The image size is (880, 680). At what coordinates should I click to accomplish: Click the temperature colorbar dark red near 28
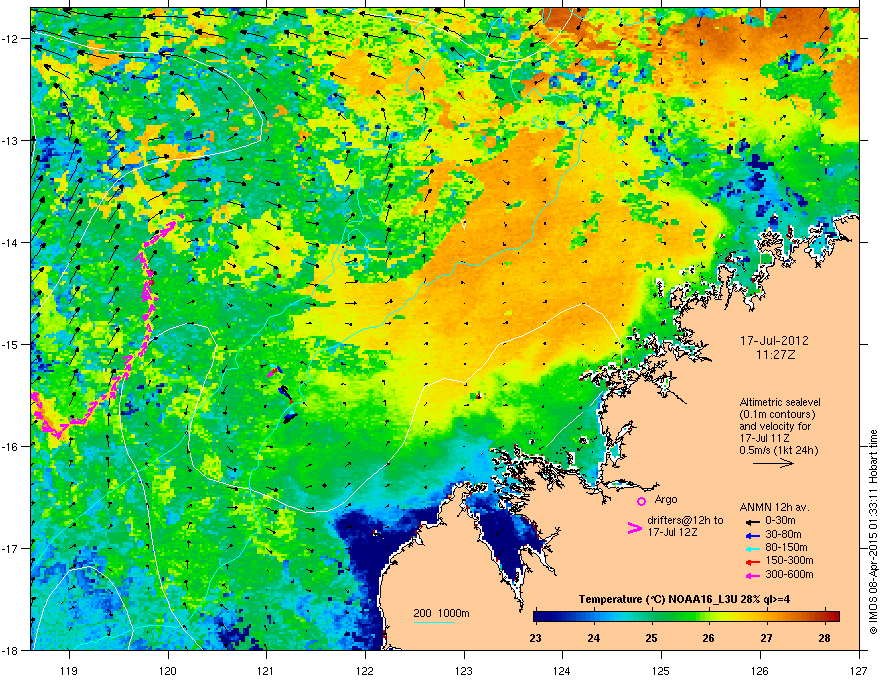pos(833,616)
